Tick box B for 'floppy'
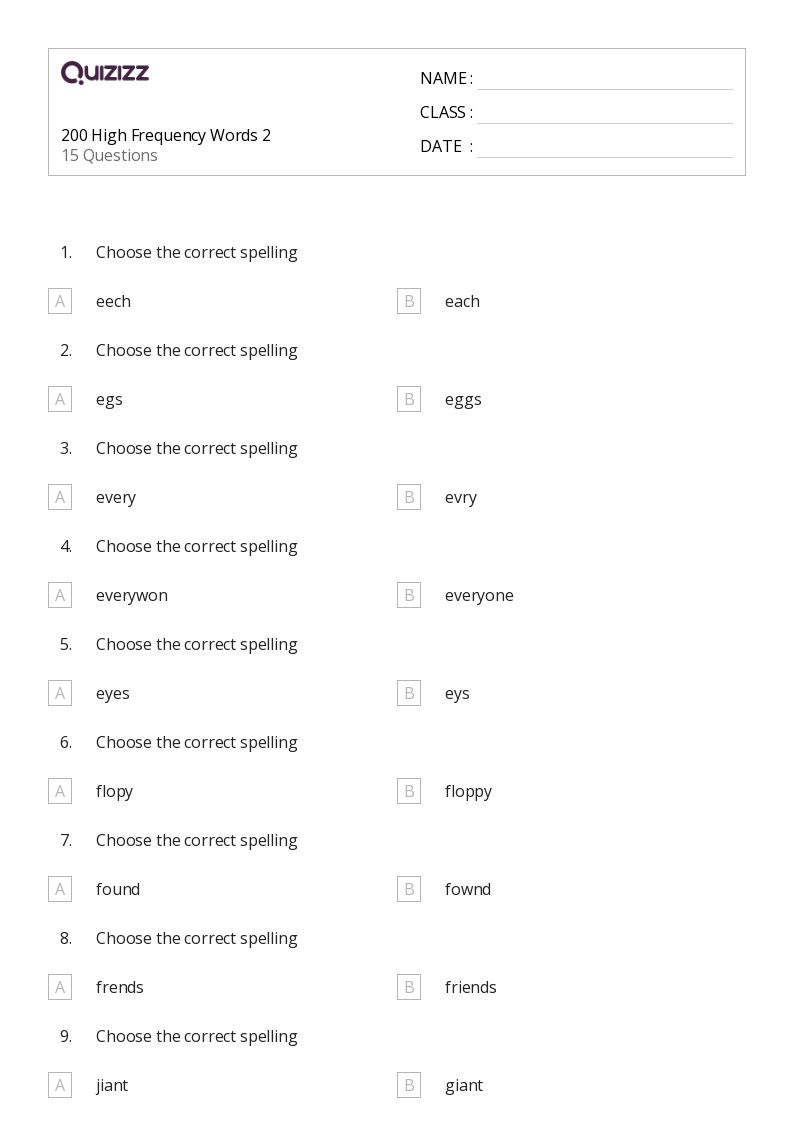This screenshot has width=794, height=1123. click(409, 791)
